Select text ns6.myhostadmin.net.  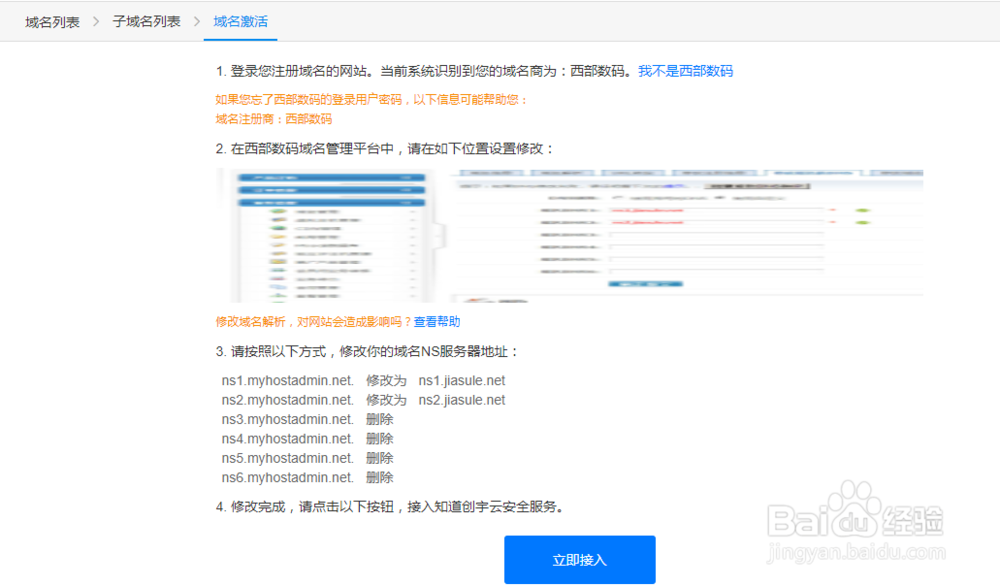[x=288, y=477]
